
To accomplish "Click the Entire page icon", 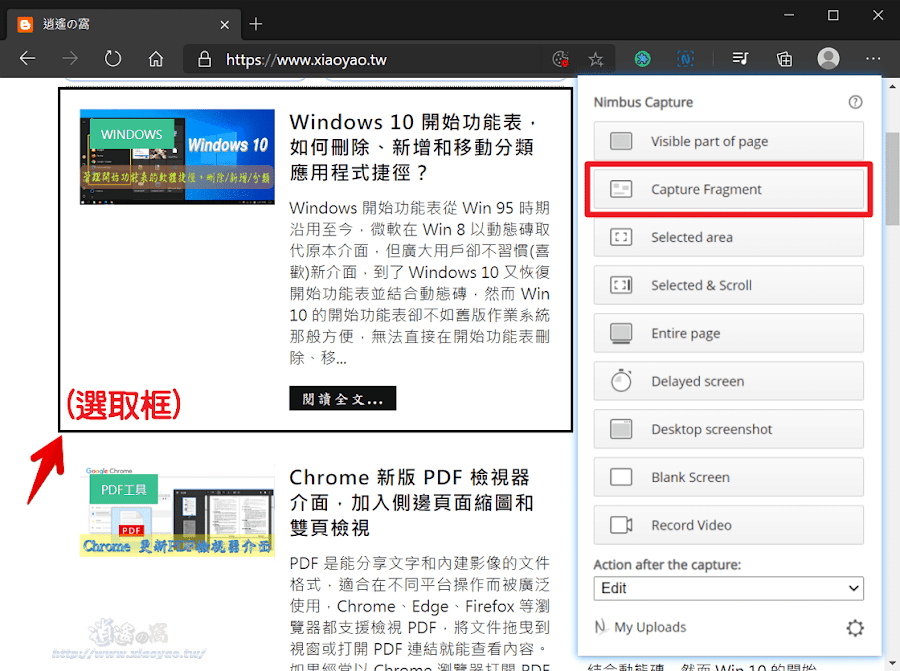I will click(621, 333).
